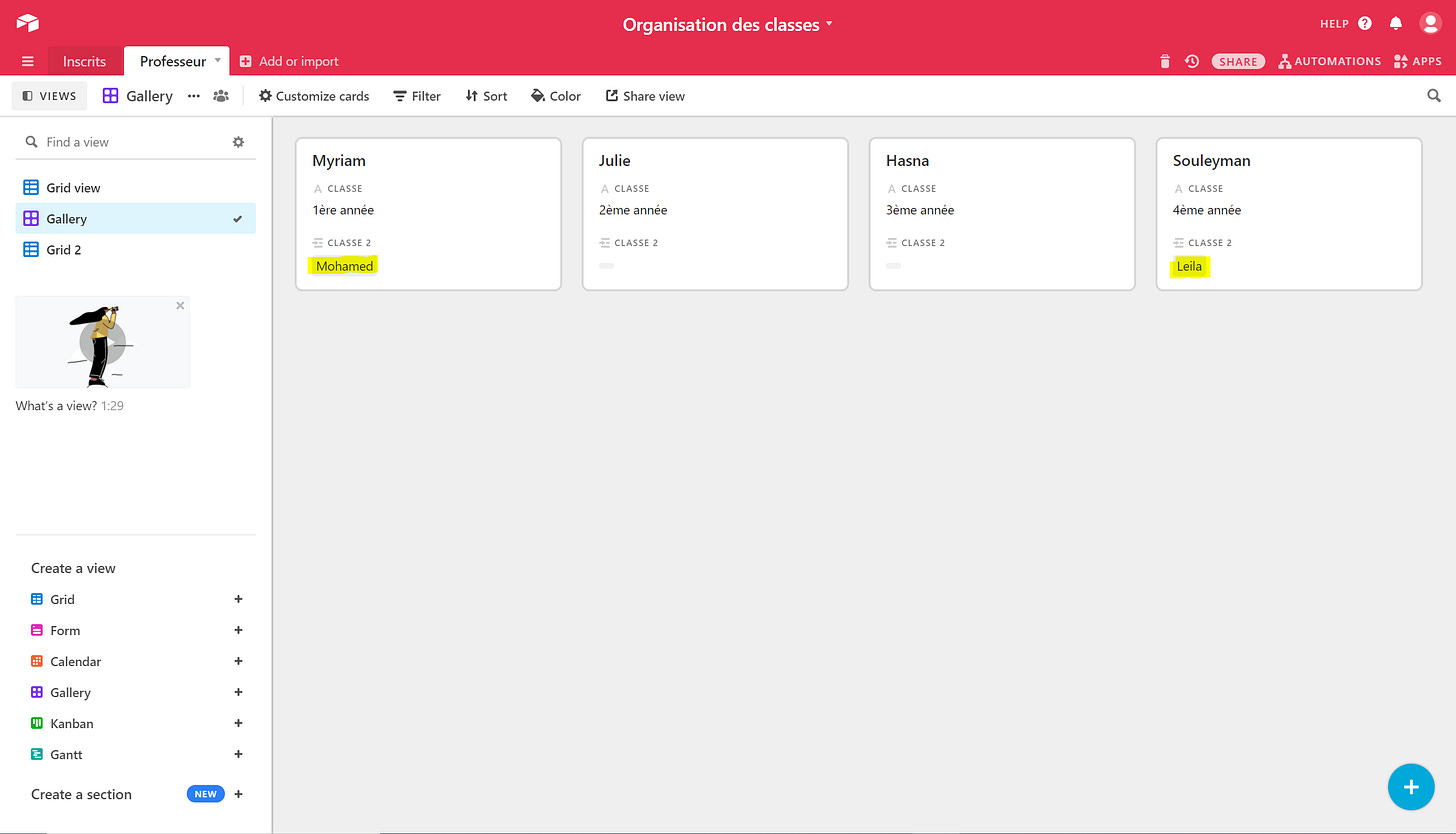This screenshot has width=1456, height=834.
Task: Open the Help question mark icon
Action: [x=1365, y=23]
